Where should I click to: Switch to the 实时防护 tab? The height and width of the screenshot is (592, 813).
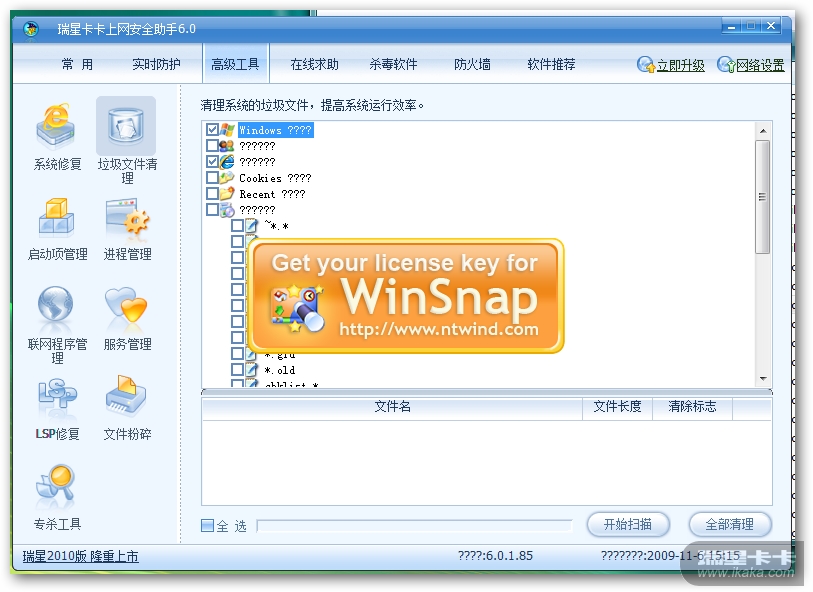click(x=156, y=64)
